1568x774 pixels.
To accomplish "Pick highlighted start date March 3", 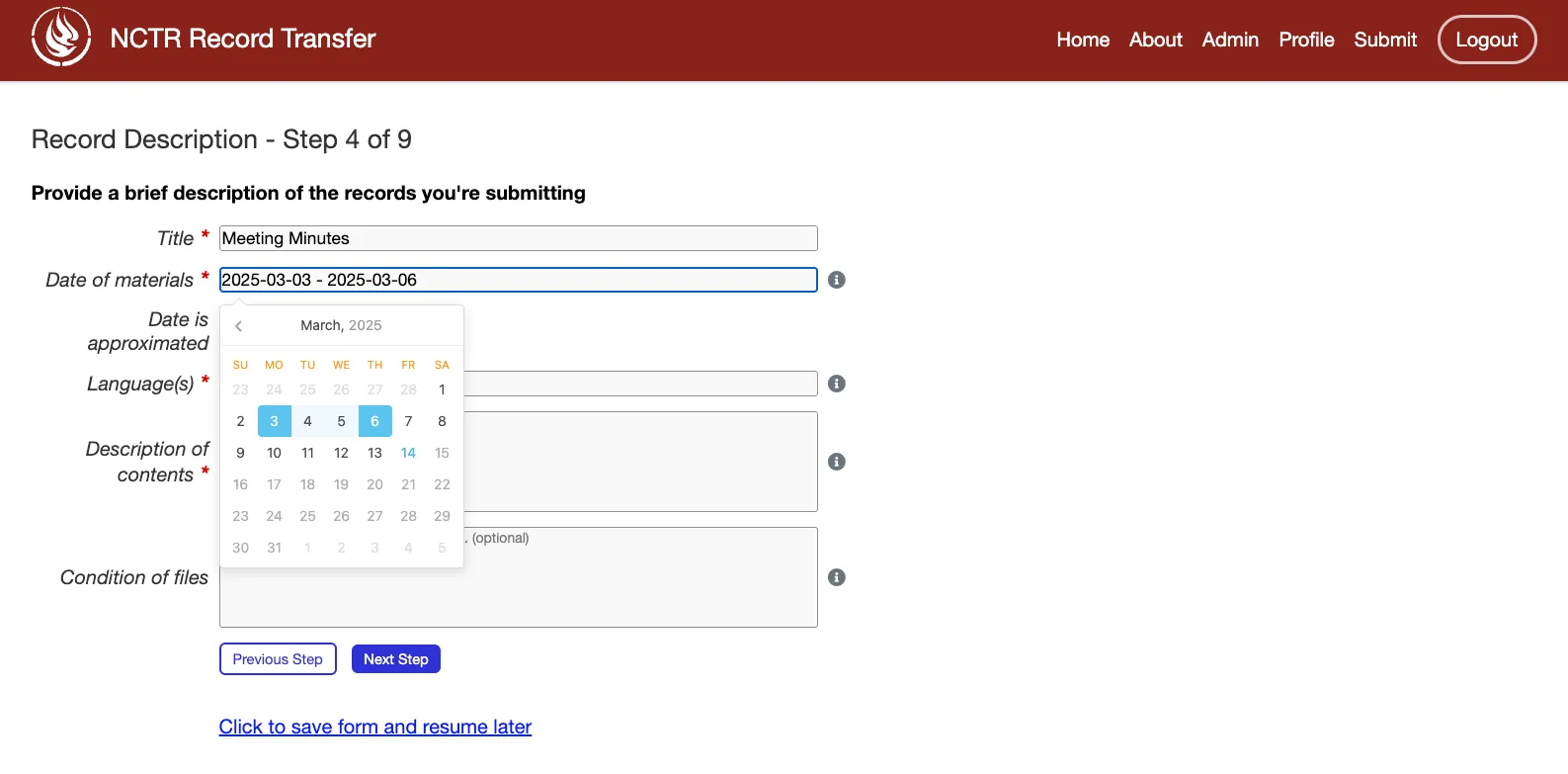I will (x=274, y=421).
